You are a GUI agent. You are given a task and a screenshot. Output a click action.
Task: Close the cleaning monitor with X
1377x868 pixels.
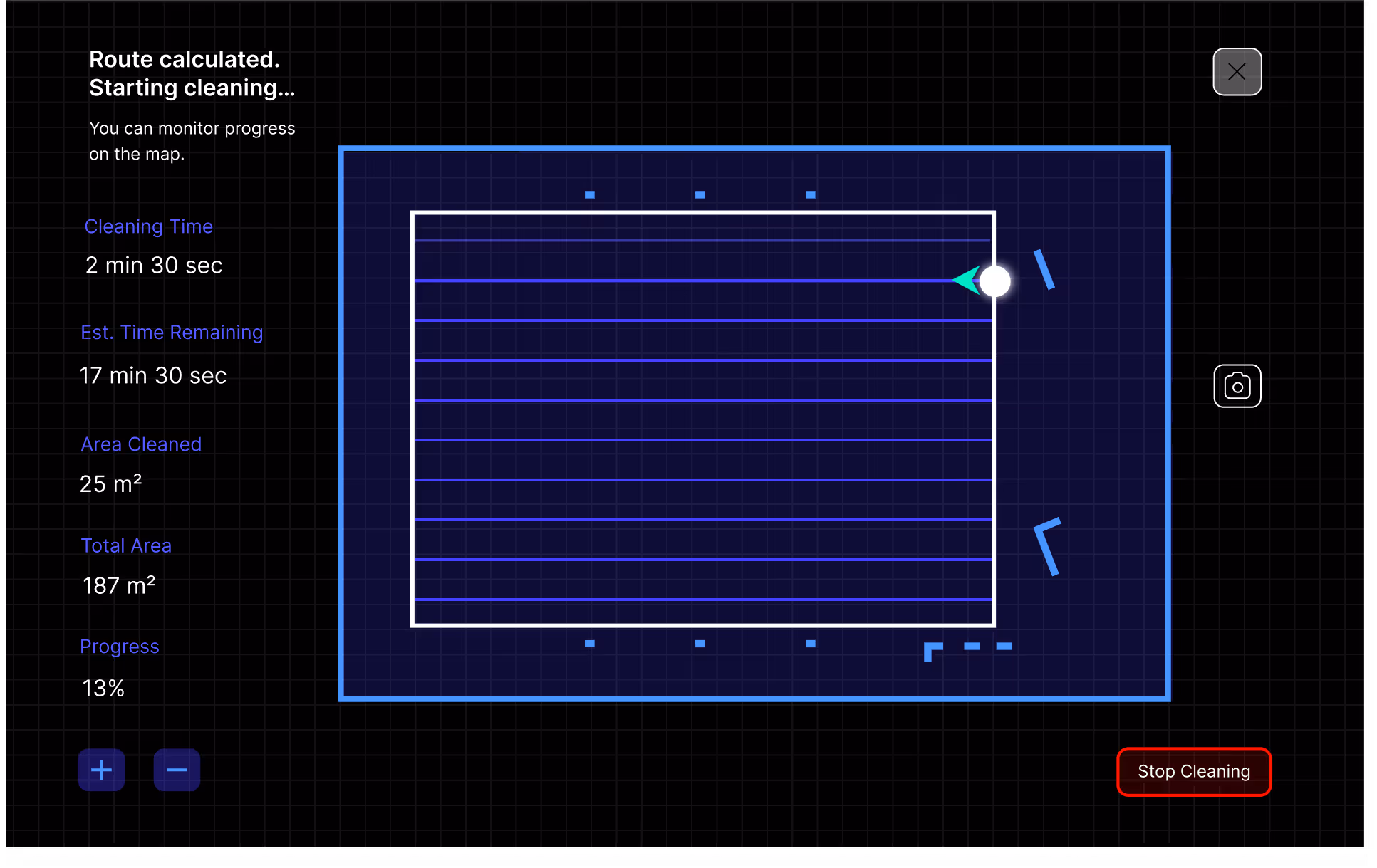coord(1237,72)
